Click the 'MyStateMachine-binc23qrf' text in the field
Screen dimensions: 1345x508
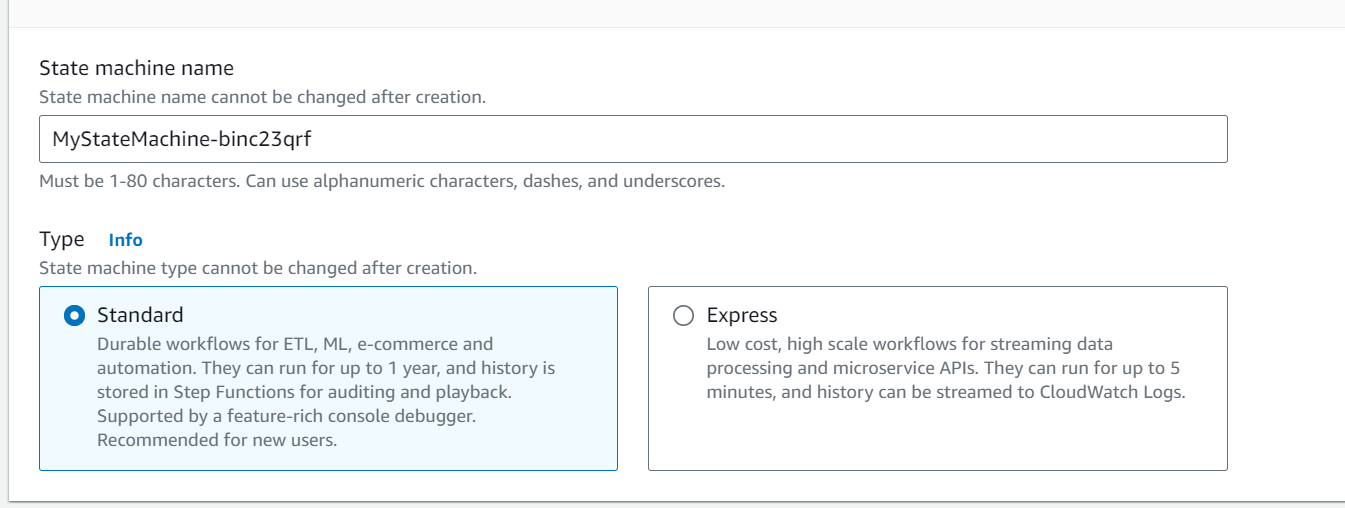pyautogui.click(x=182, y=139)
